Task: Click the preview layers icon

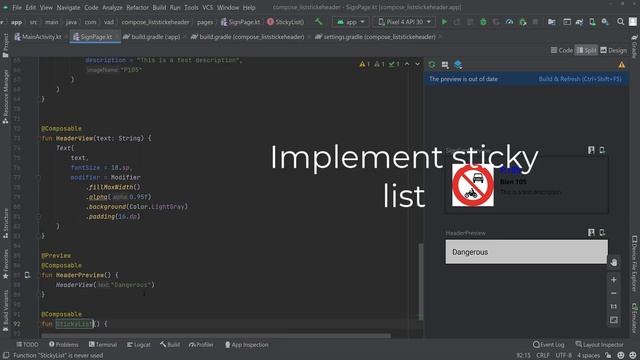Action: (458, 64)
